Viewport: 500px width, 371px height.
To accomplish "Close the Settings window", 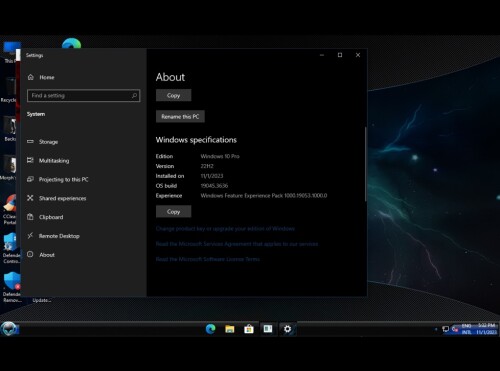I will click(x=358, y=55).
